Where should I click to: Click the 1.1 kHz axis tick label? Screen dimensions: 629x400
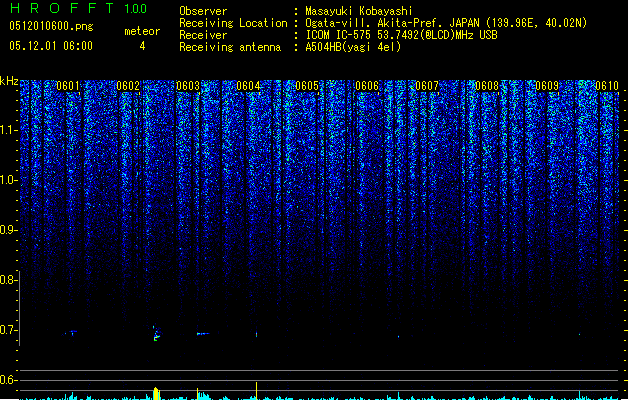8,130
